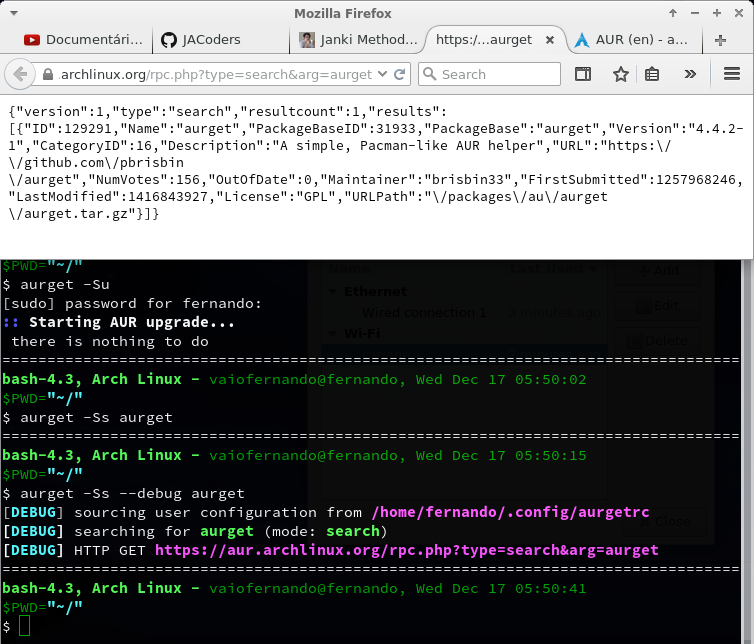Roll up window with up-arrow title button
Viewport: 754px width, 644px height.
point(673,13)
